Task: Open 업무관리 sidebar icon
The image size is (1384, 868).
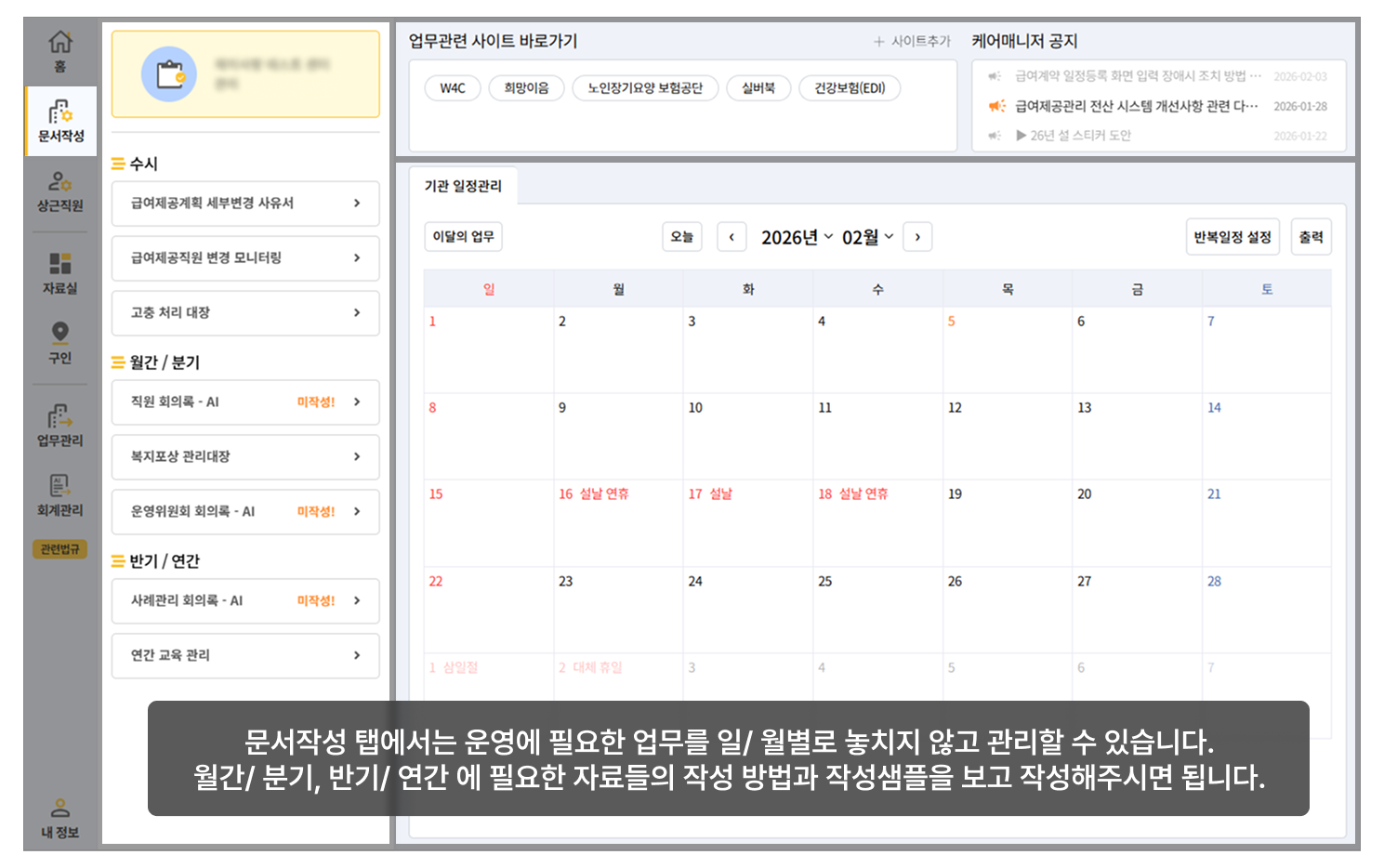Action: coord(60,416)
